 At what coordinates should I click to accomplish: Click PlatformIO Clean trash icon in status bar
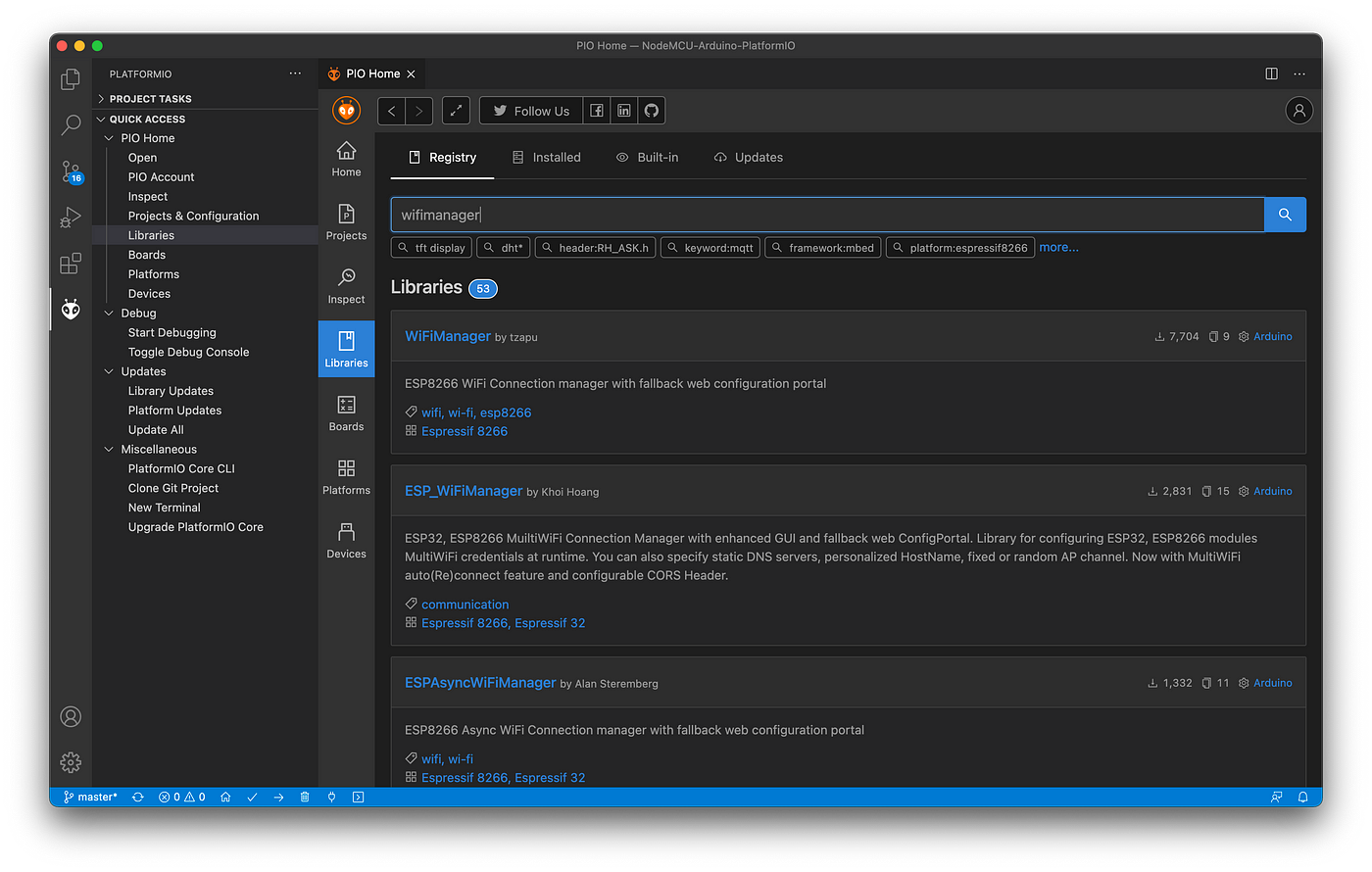(305, 798)
